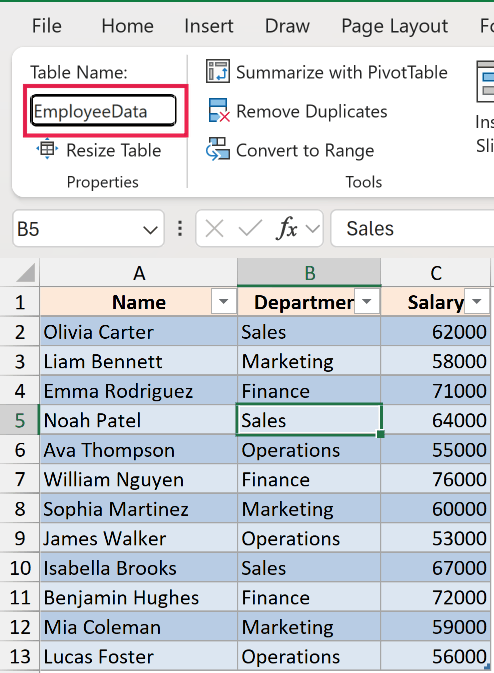The height and width of the screenshot is (673, 494).
Task: Click Finance cell in Emma Rodriguez's row
Action: point(309,391)
